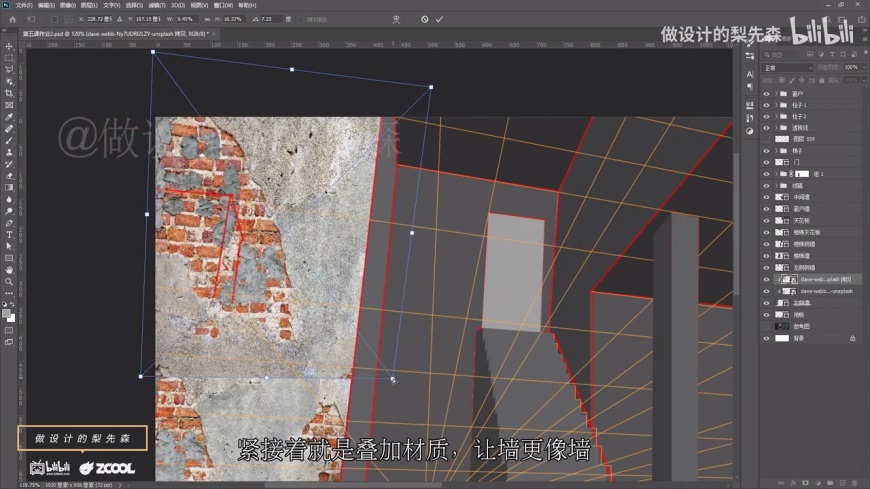Select the Zoom tool

click(x=9, y=281)
